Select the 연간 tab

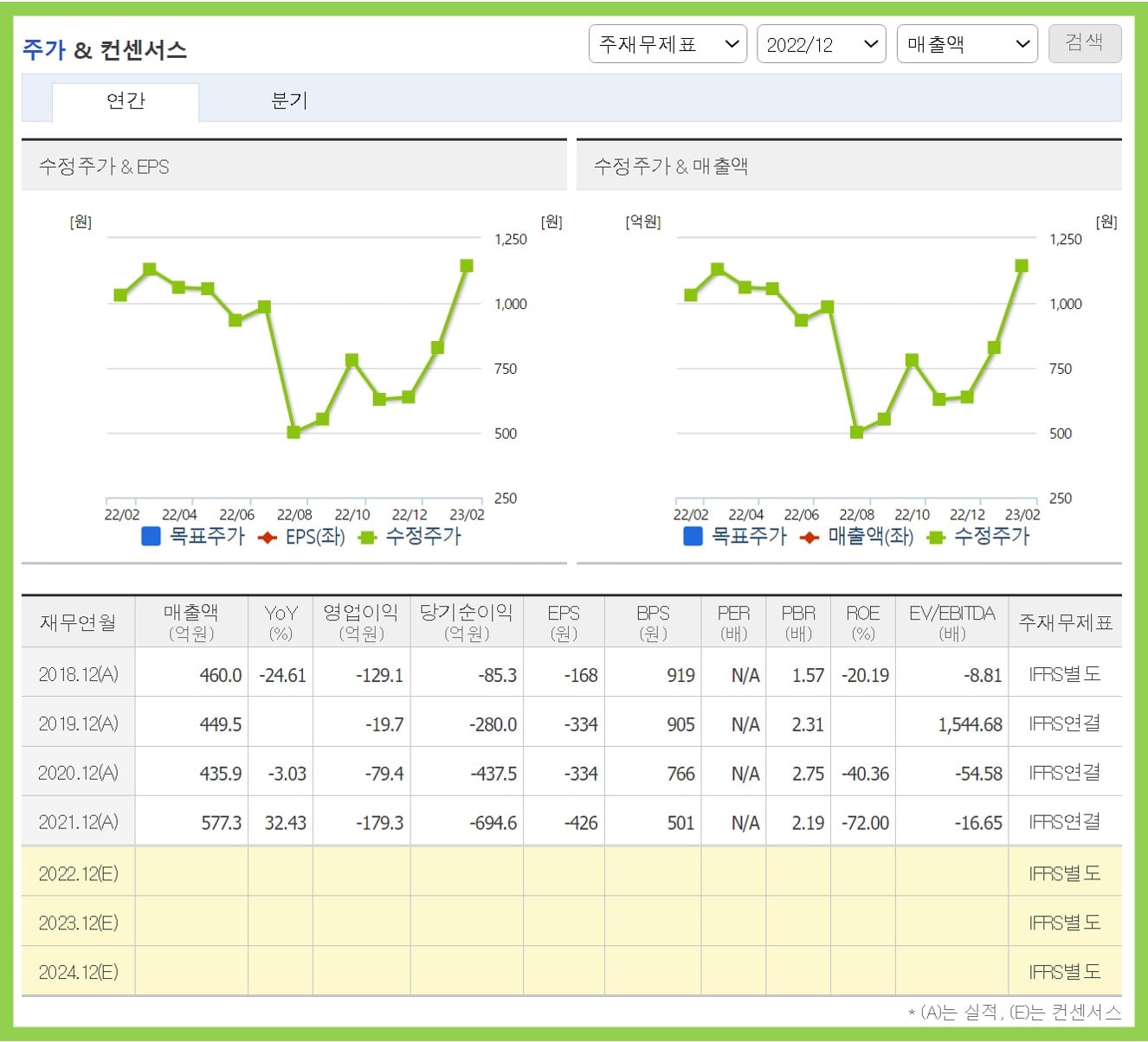click(126, 100)
